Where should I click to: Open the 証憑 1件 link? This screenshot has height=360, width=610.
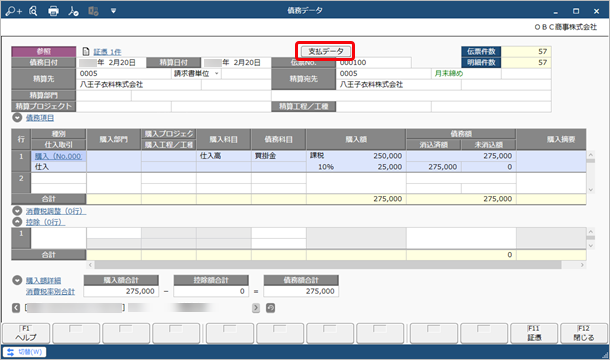coord(107,52)
